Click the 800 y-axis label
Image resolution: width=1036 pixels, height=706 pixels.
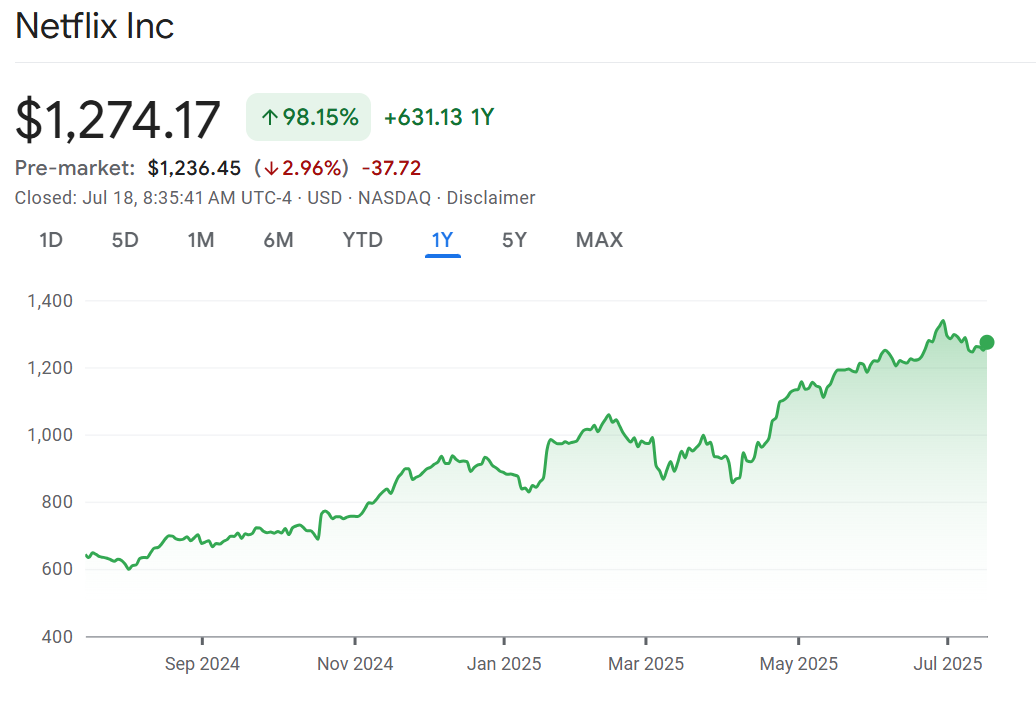pyautogui.click(x=57, y=502)
